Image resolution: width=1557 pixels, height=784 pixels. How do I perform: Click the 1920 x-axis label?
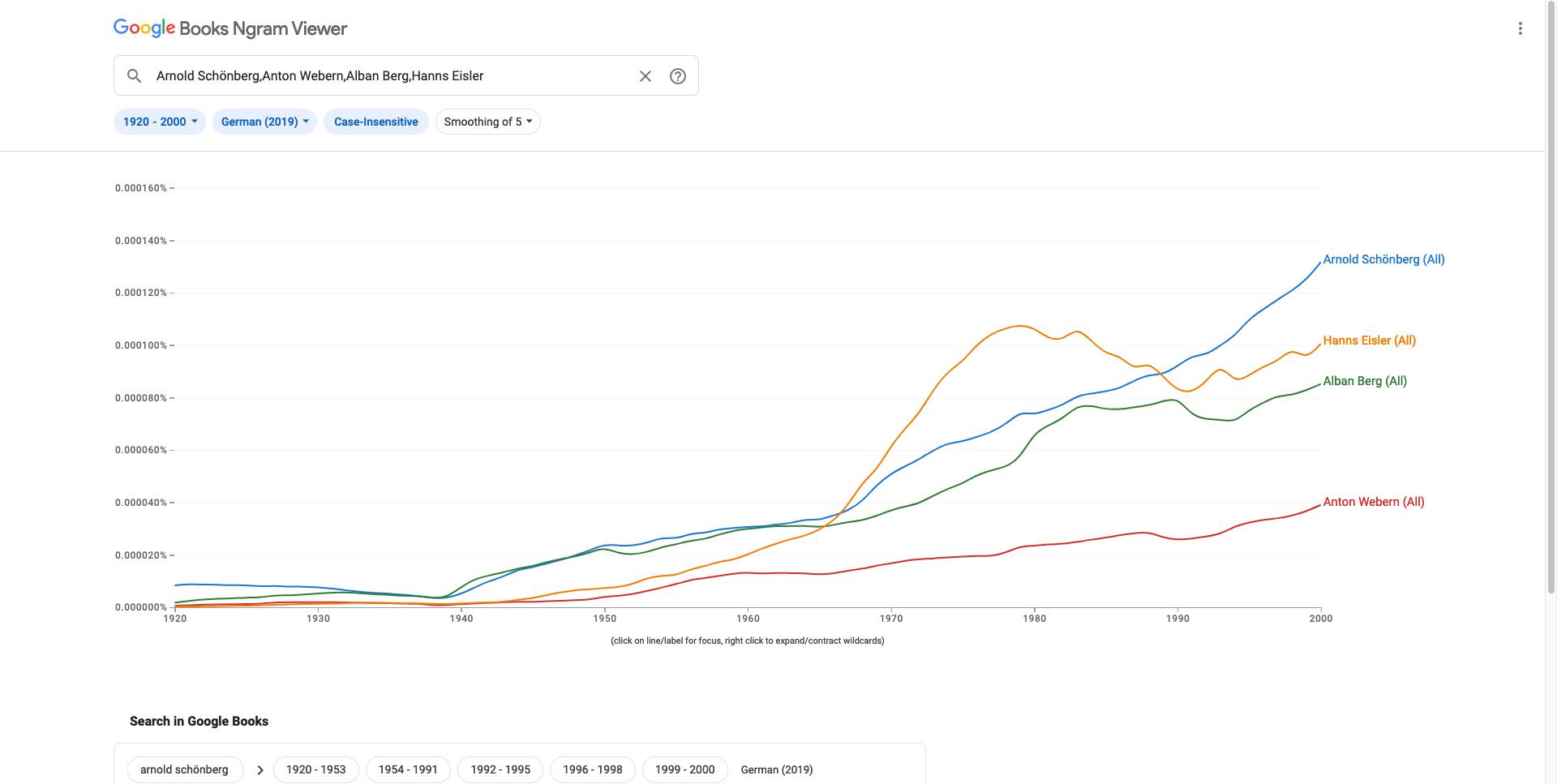[174, 618]
